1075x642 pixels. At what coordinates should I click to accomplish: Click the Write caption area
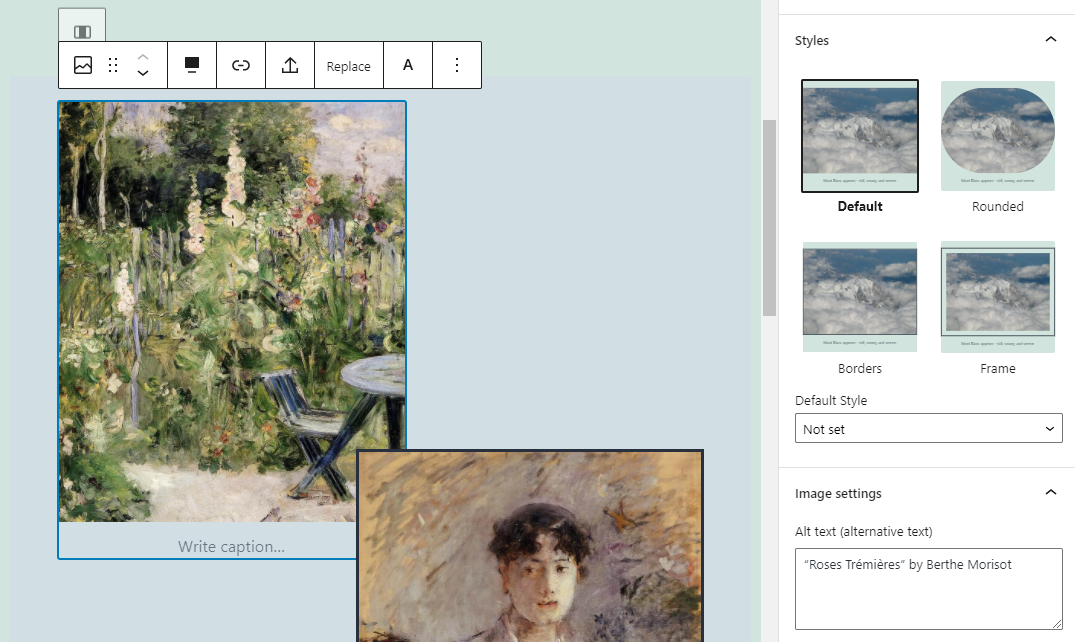(232, 546)
